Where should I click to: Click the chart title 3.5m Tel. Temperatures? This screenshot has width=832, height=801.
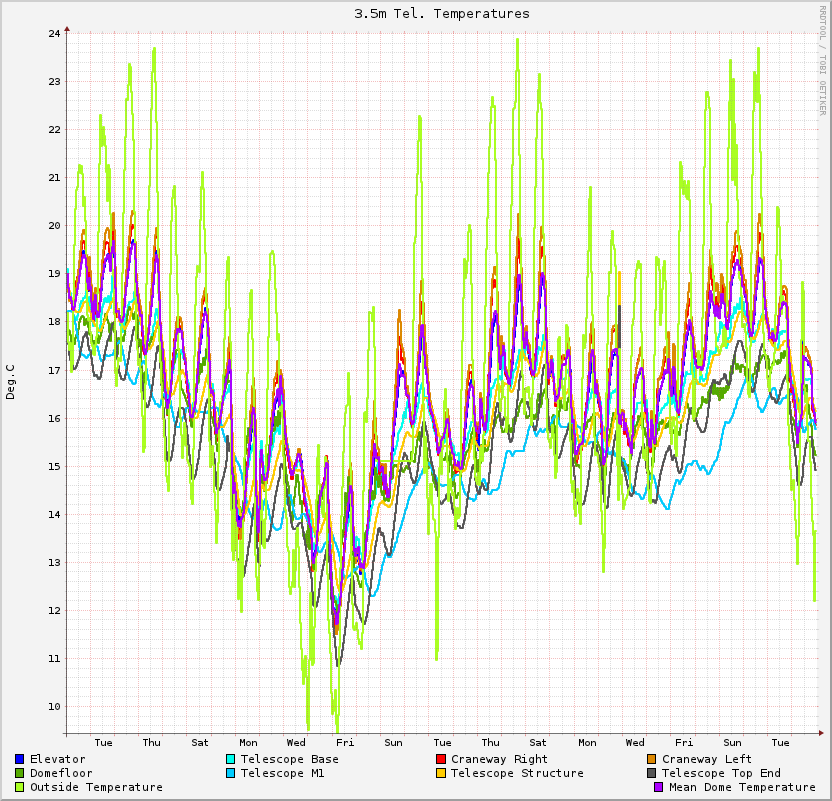click(442, 14)
